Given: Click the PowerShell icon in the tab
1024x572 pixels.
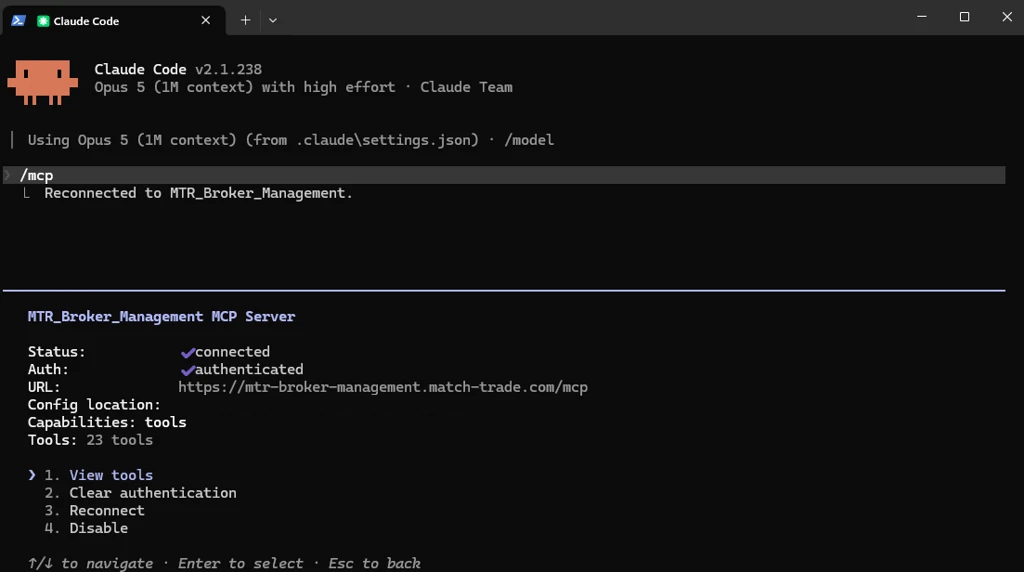Looking at the screenshot, I should tap(18, 21).
